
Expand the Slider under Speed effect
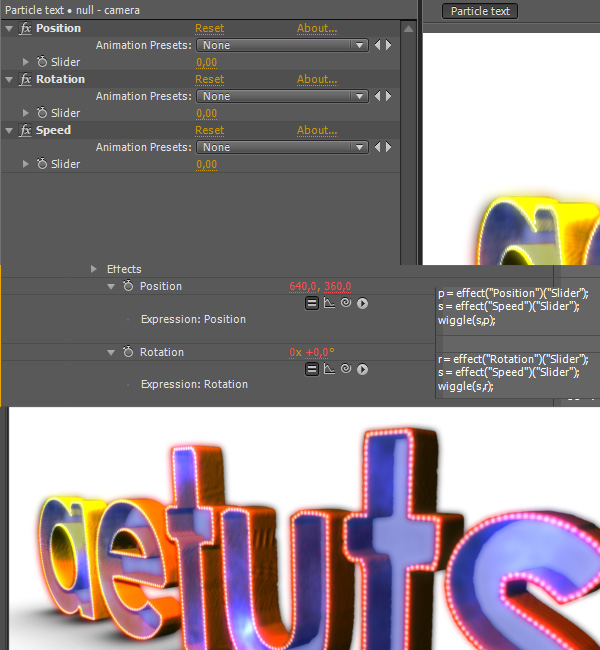(26, 164)
